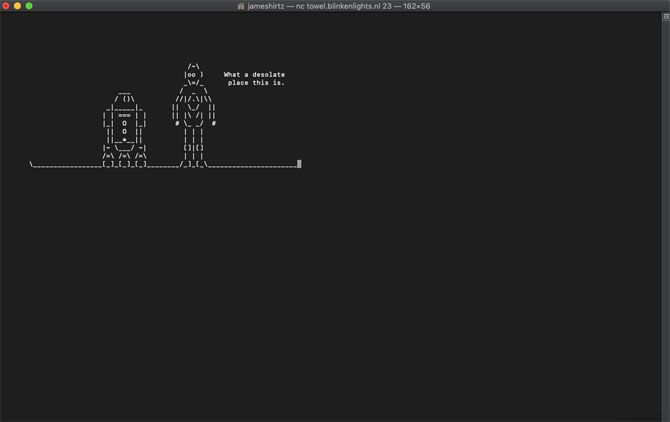Click C-3PO's left hand '#' symbol
The image size is (670, 422).
pos(177,123)
